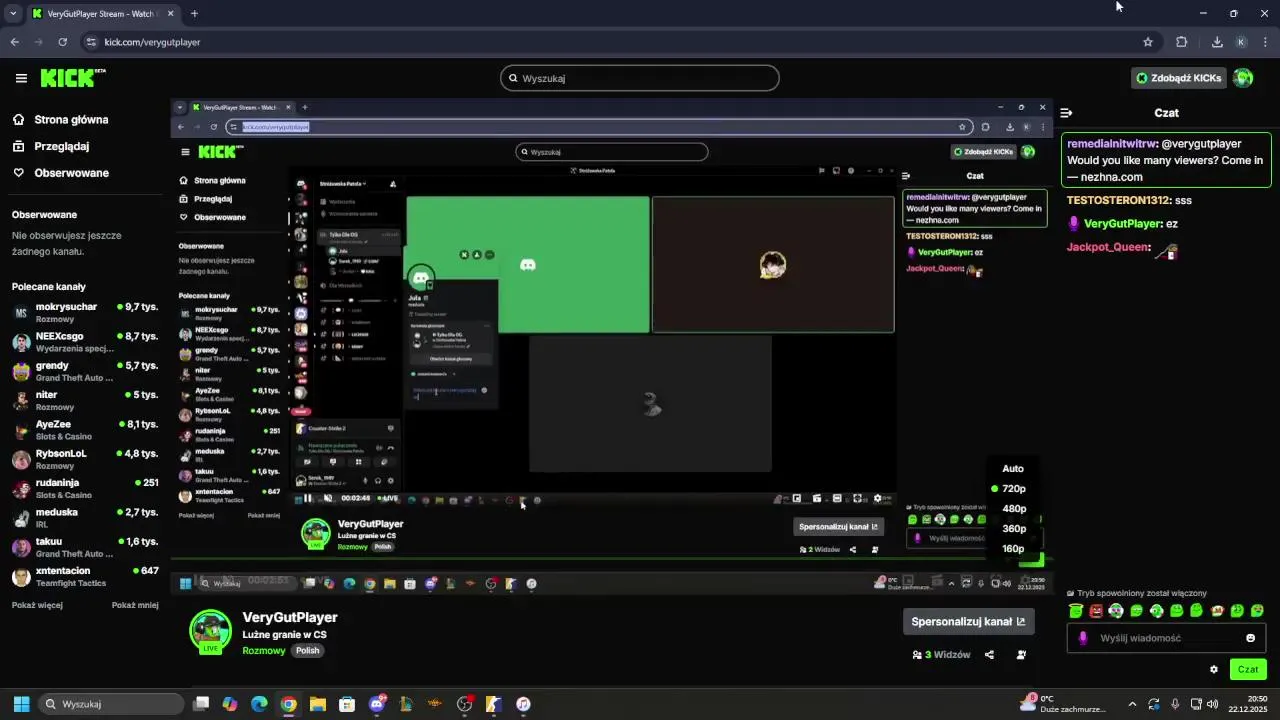Select Auto video quality
This screenshot has width=1280, height=720.
click(x=1013, y=469)
